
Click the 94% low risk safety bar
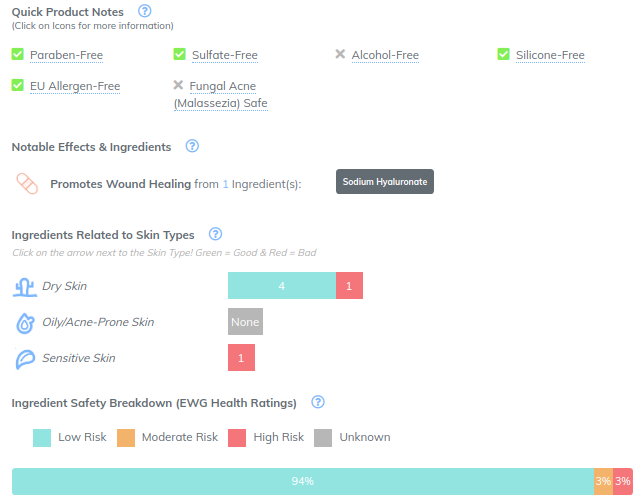click(303, 481)
